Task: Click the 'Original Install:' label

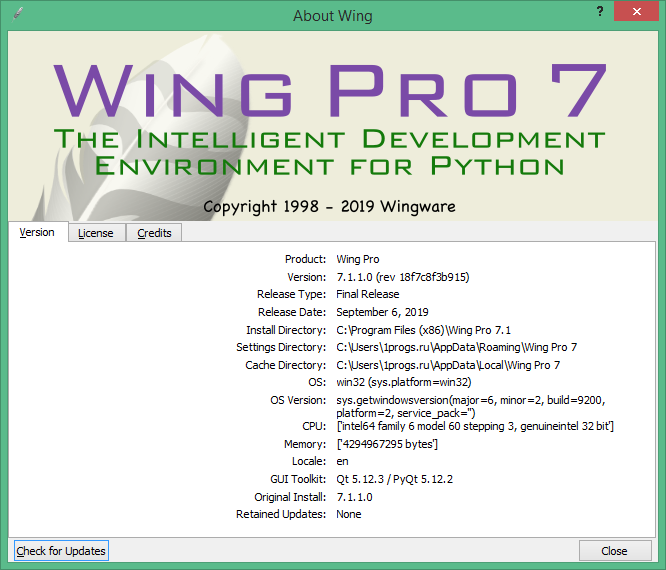Action: coord(290,497)
